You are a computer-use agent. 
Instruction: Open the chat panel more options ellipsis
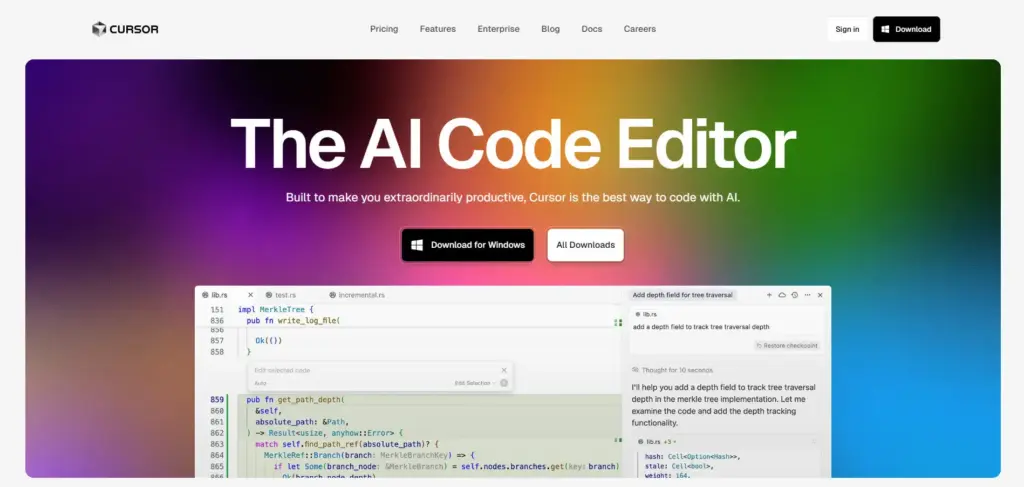tap(807, 295)
